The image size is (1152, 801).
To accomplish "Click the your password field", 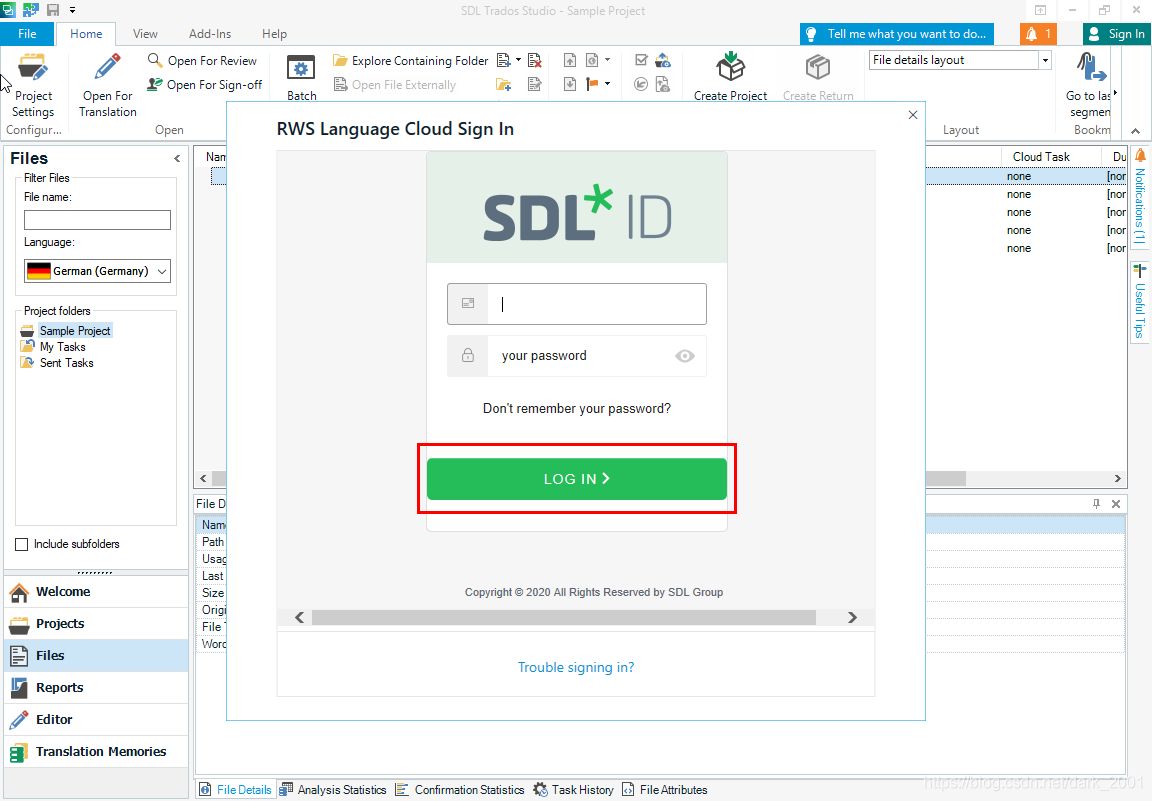I will (577, 356).
